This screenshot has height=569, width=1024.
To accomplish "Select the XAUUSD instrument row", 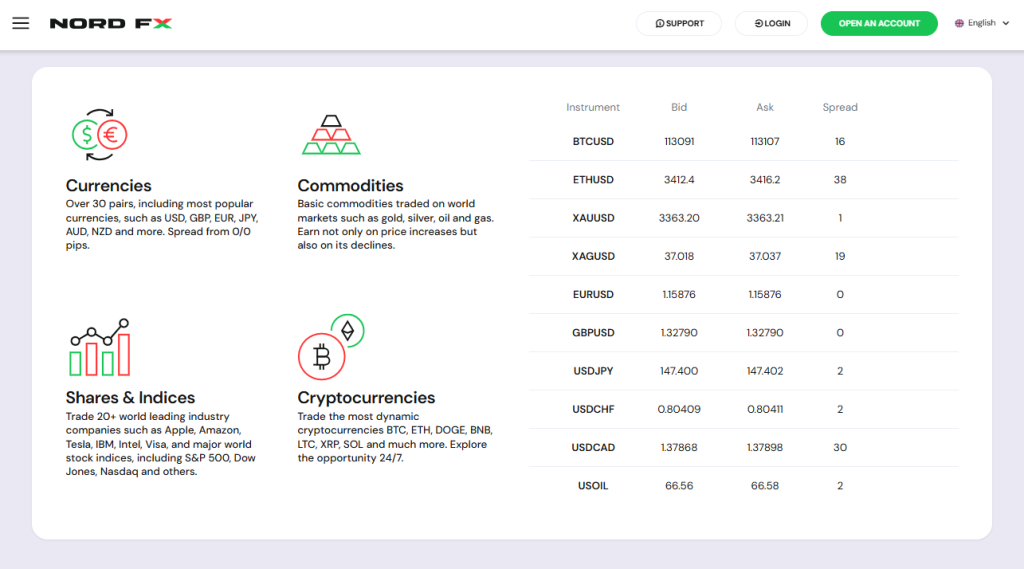I will click(744, 218).
